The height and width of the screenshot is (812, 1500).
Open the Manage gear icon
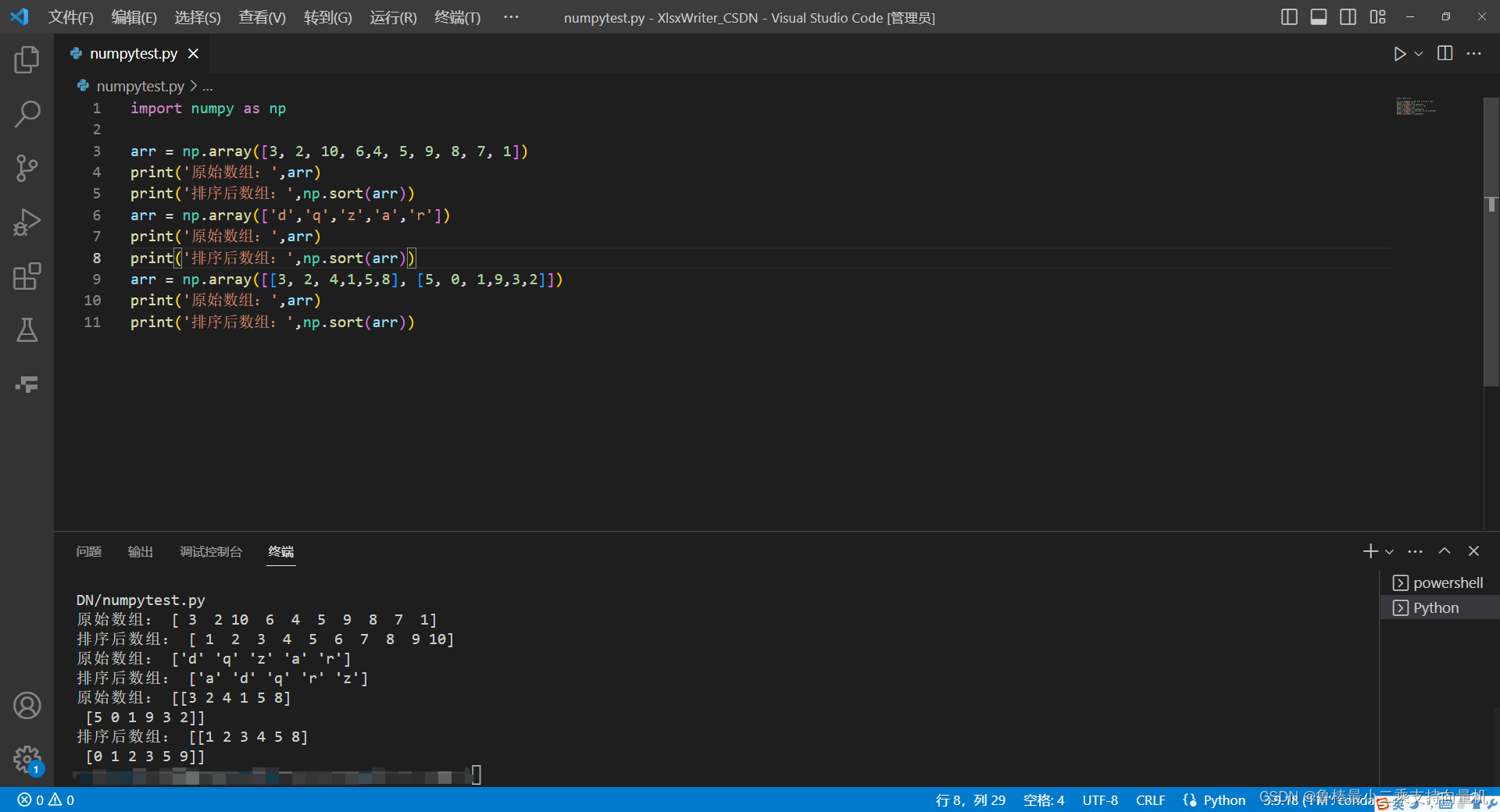point(27,759)
